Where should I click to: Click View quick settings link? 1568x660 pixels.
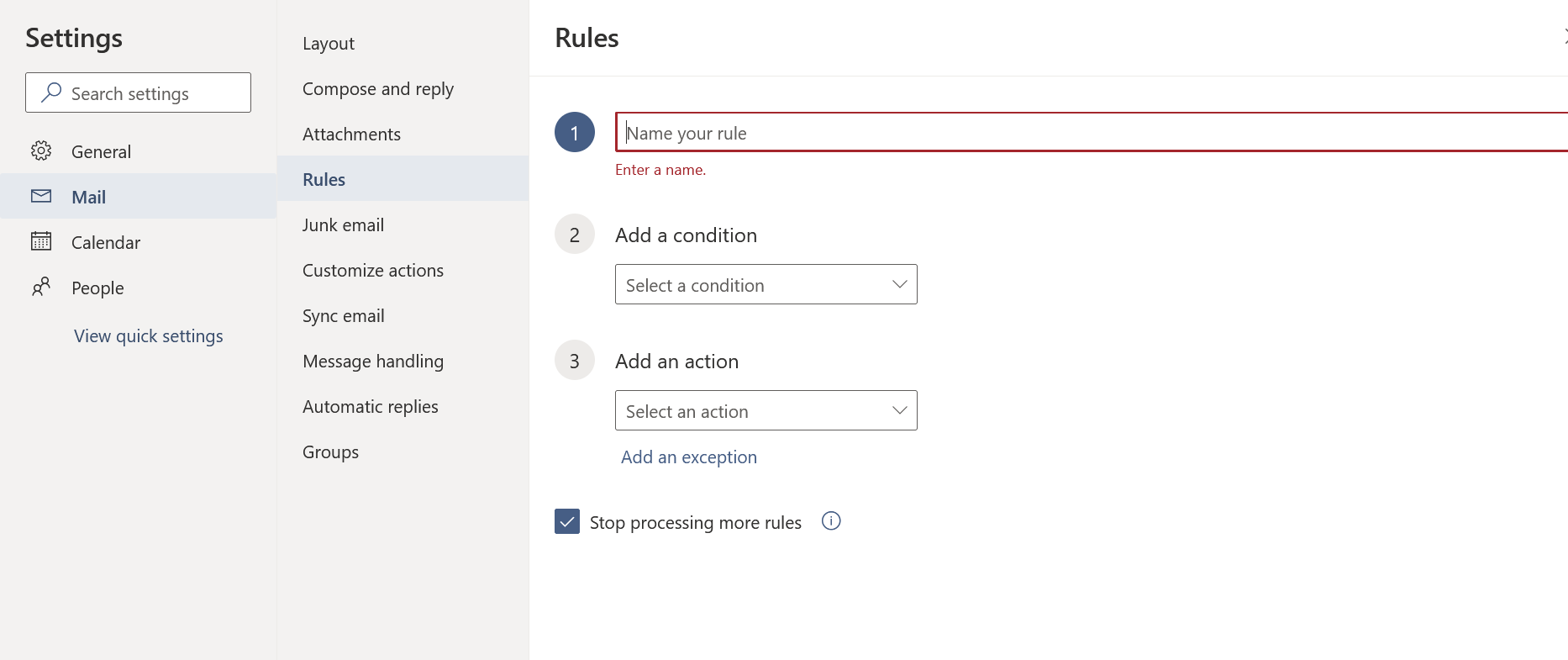[x=149, y=336]
